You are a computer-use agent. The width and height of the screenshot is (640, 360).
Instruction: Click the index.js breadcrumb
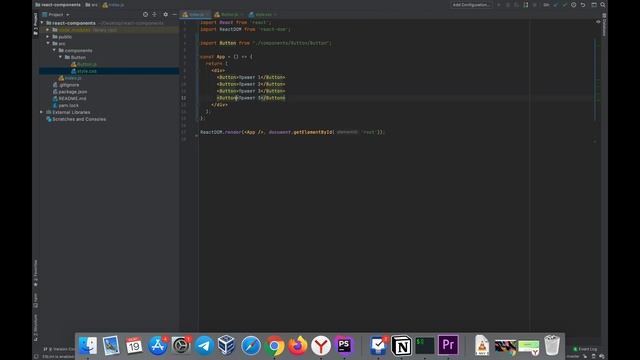113,5
